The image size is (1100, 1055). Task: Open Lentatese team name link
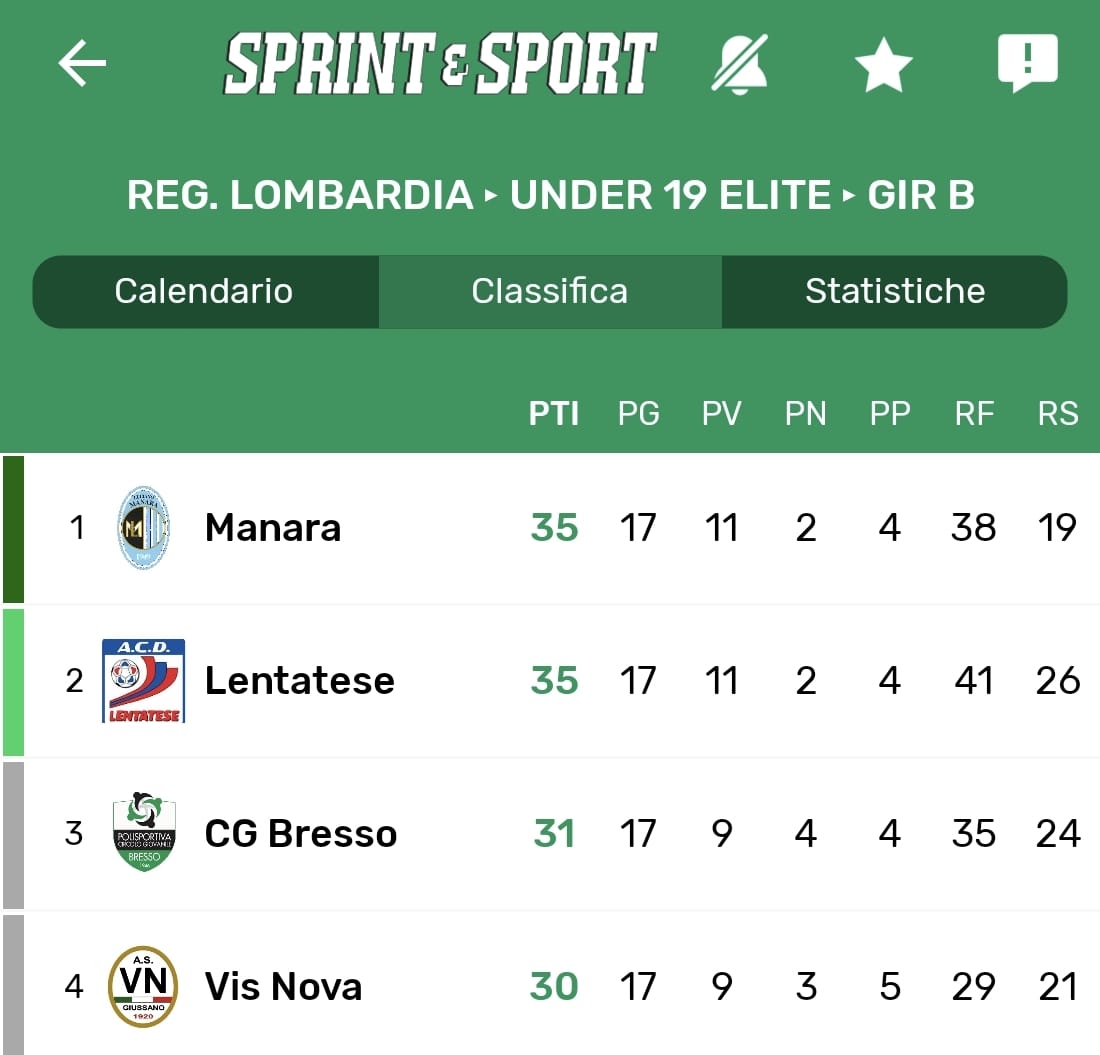coord(300,681)
